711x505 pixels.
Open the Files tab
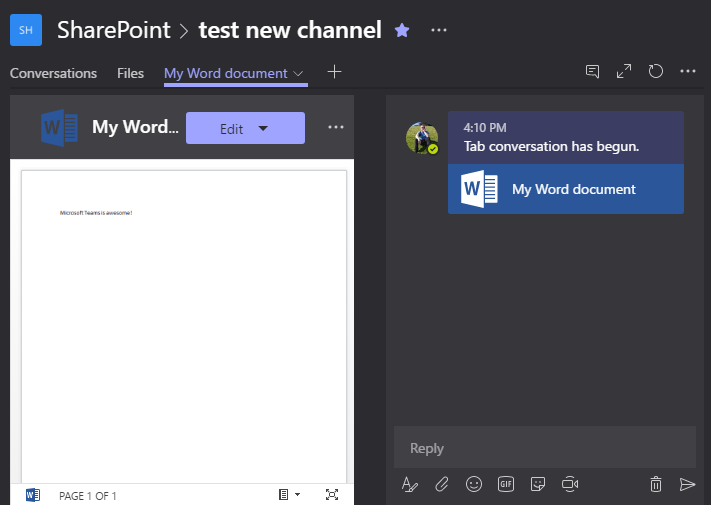tap(130, 73)
